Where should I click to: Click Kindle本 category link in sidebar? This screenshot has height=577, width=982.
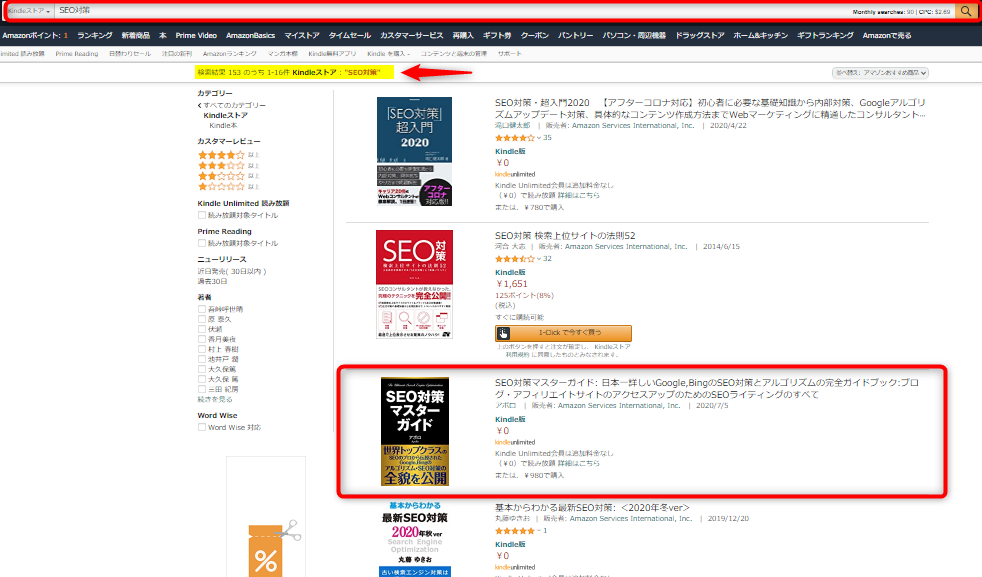(223, 125)
